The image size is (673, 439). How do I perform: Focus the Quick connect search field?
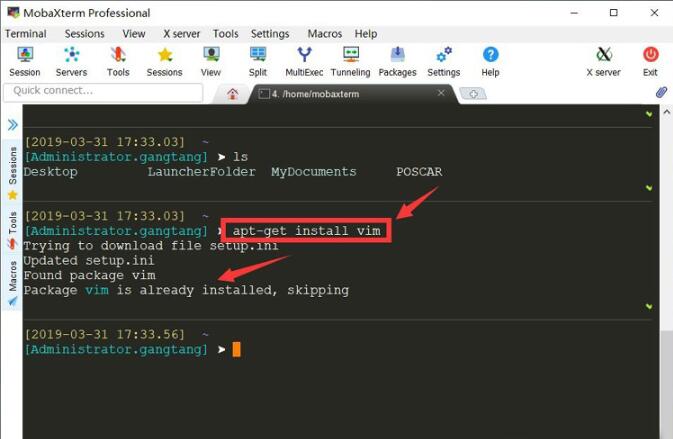pos(103,91)
